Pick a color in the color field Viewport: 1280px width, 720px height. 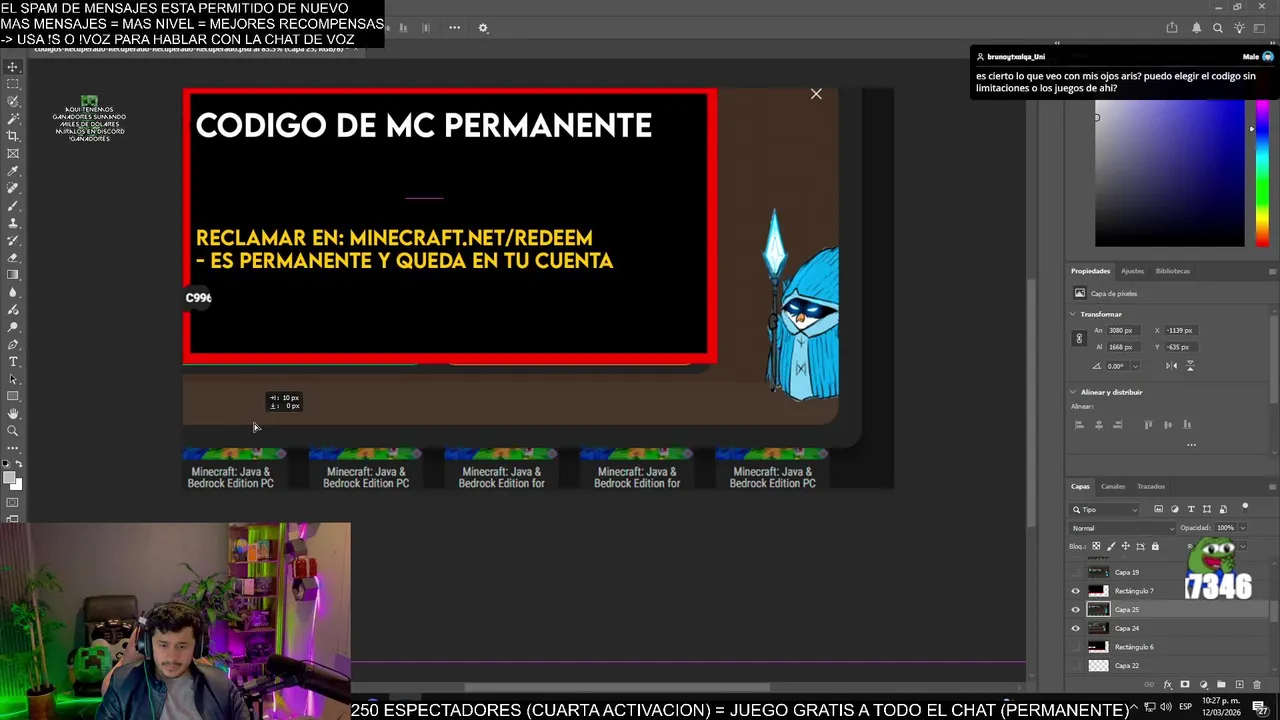(1170, 172)
